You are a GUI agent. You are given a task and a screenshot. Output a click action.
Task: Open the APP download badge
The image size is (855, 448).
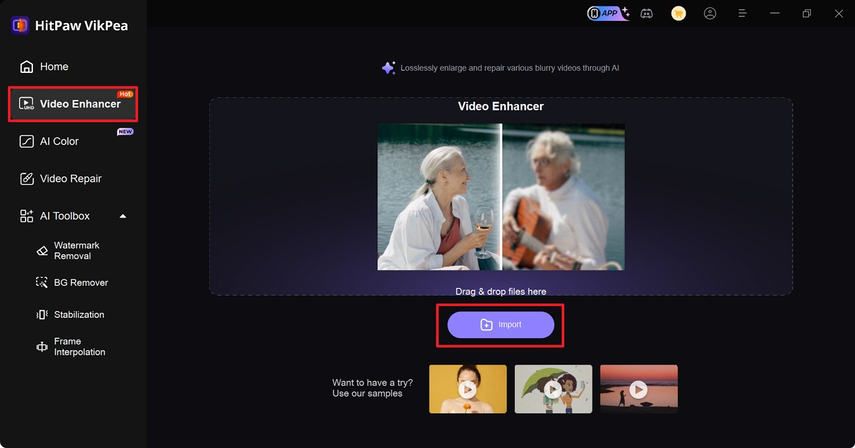pyautogui.click(x=607, y=13)
